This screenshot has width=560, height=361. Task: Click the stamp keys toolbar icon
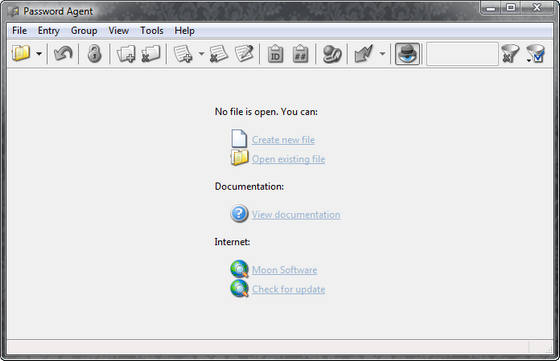click(x=332, y=54)
